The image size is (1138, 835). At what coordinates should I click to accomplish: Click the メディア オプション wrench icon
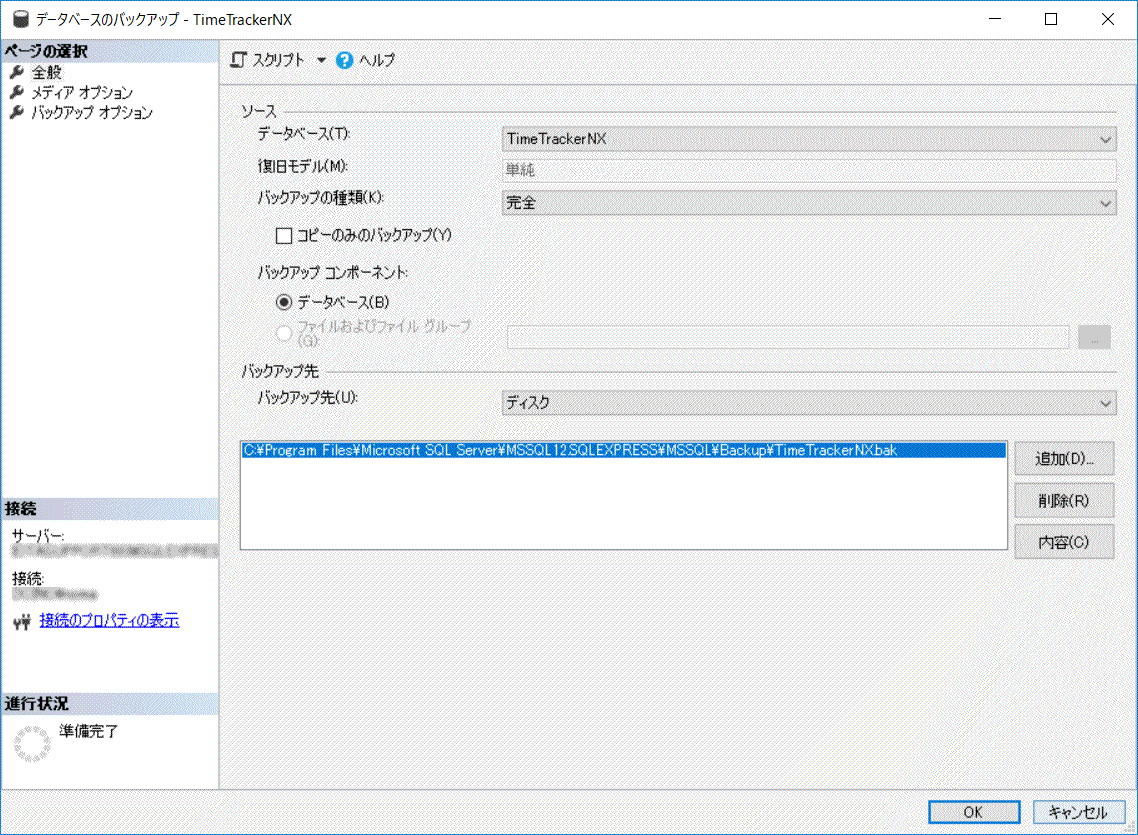pos(17,92)
